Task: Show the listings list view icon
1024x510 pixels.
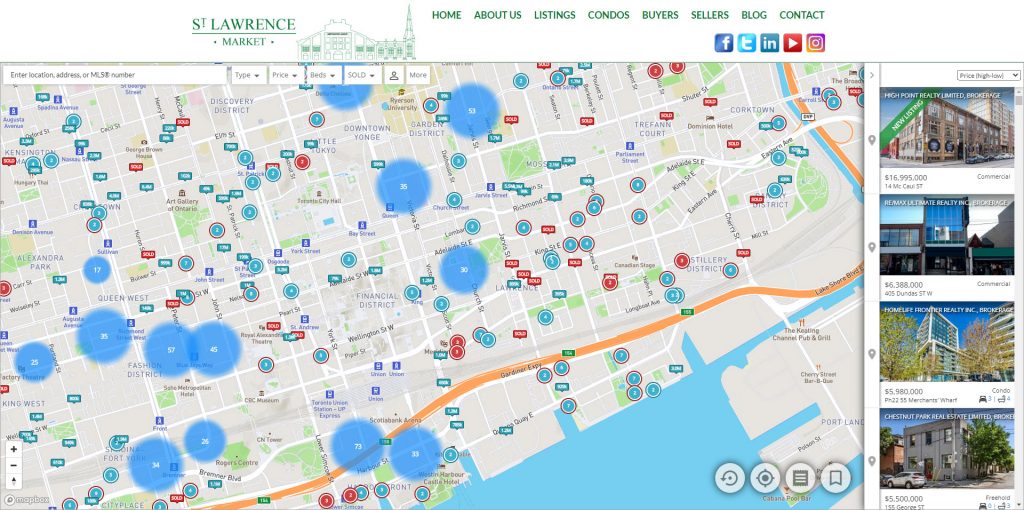Action: pyautogui.click(x=800, y=478)
